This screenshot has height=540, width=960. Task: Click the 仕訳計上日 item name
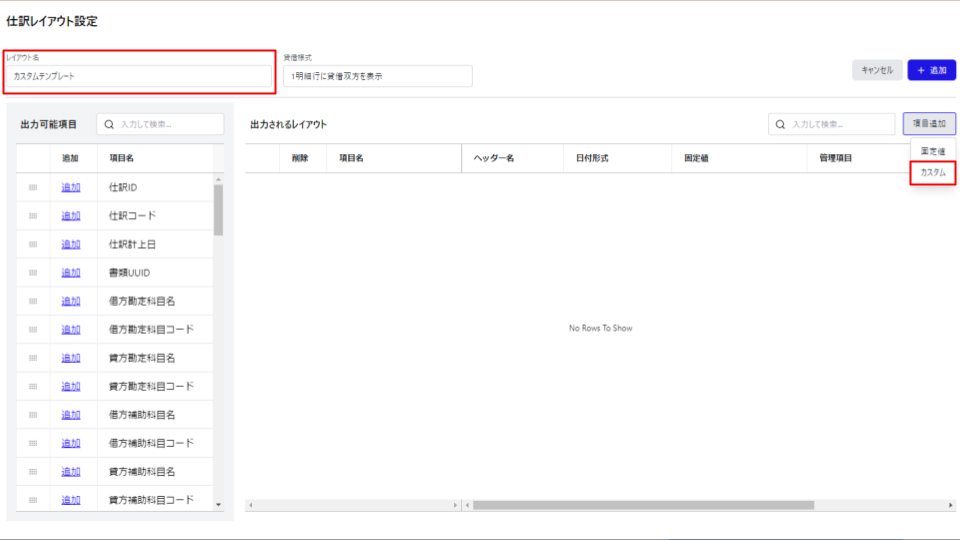click(x=132, y=244)
